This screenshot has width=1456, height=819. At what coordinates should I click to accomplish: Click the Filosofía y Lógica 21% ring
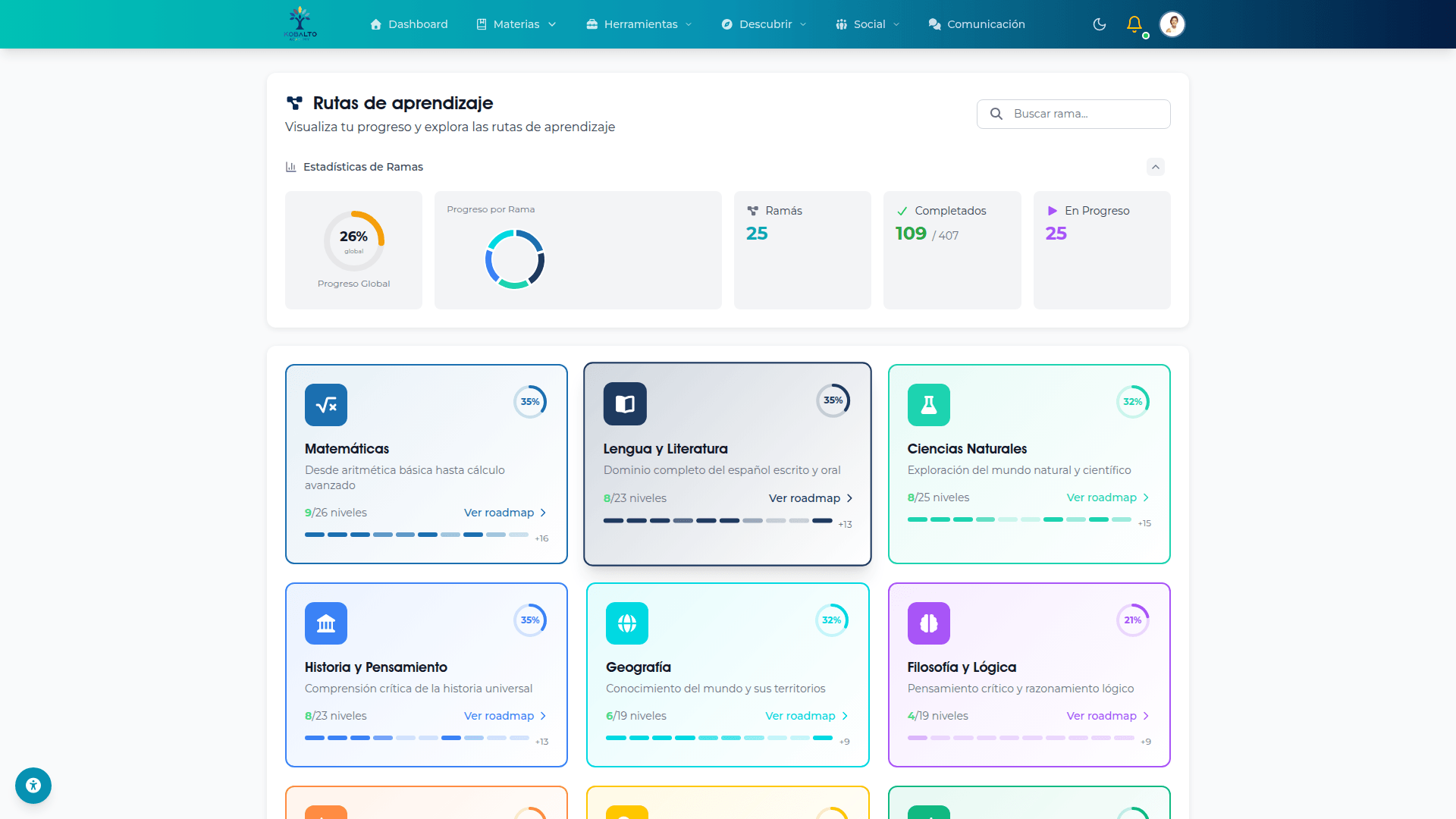[1133, 620]
